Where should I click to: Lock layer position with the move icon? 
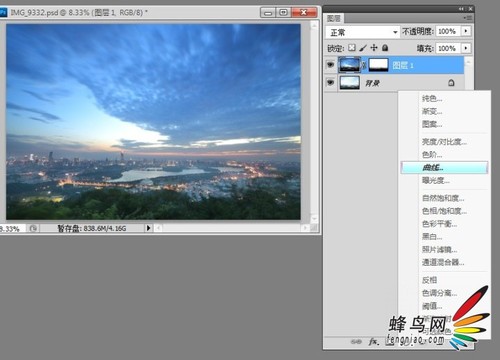coord(374,48)
